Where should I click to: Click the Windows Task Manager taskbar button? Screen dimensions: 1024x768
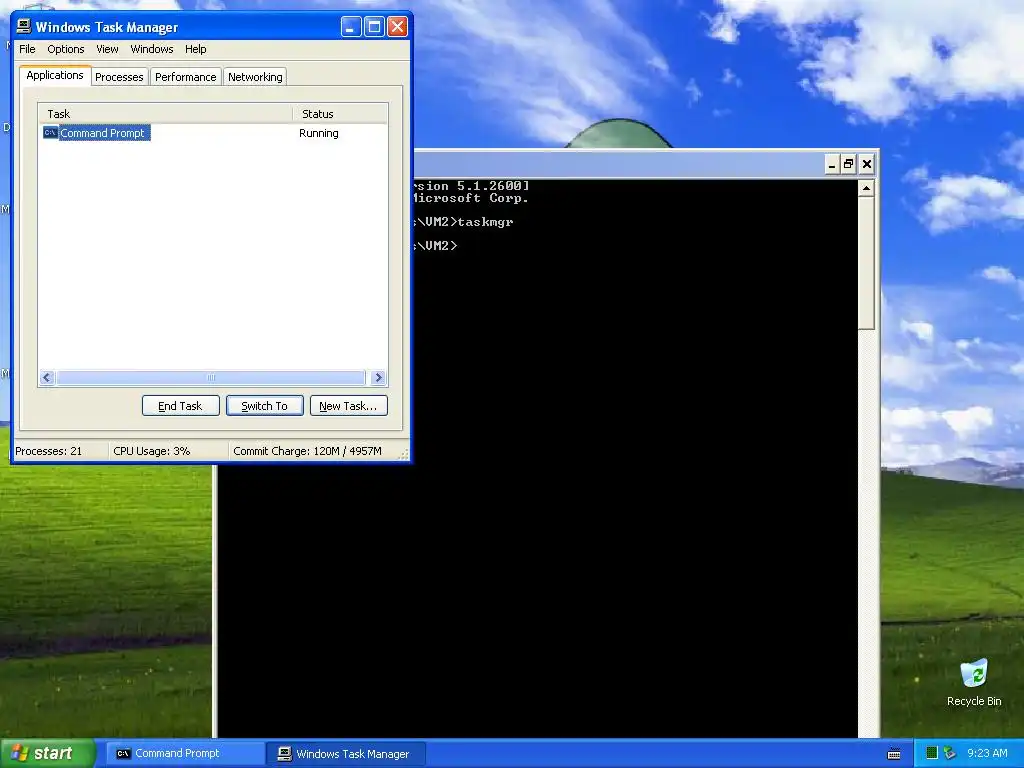(346, 754)
